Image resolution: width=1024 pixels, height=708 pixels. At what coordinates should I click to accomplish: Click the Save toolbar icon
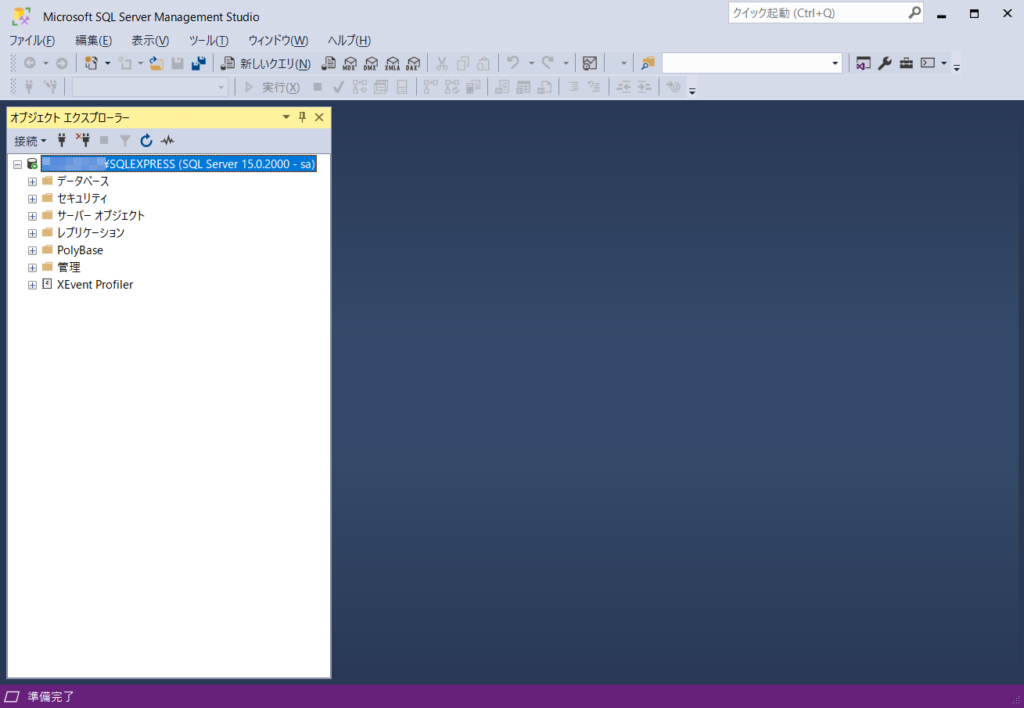point(176,62)
